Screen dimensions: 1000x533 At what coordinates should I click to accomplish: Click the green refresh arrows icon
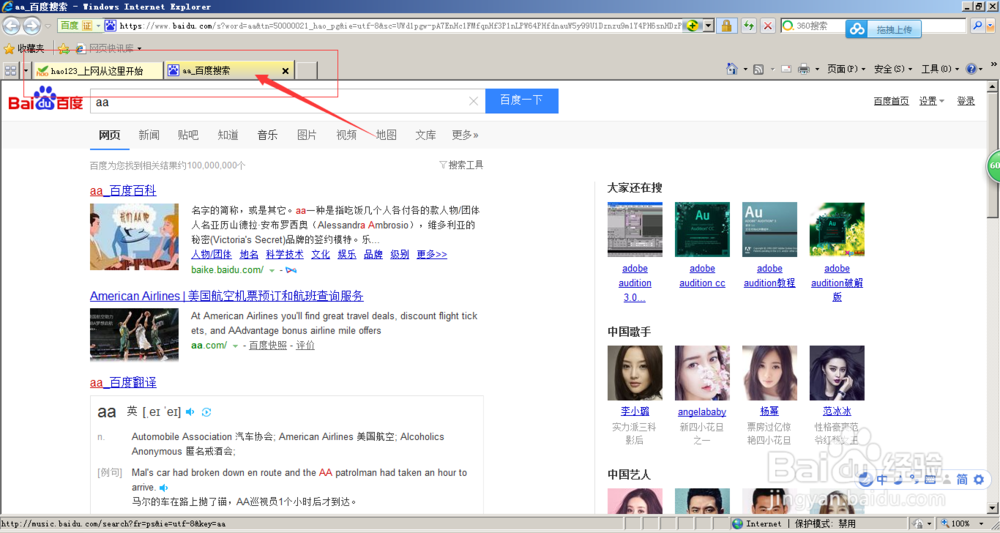[x=748, y=26]
